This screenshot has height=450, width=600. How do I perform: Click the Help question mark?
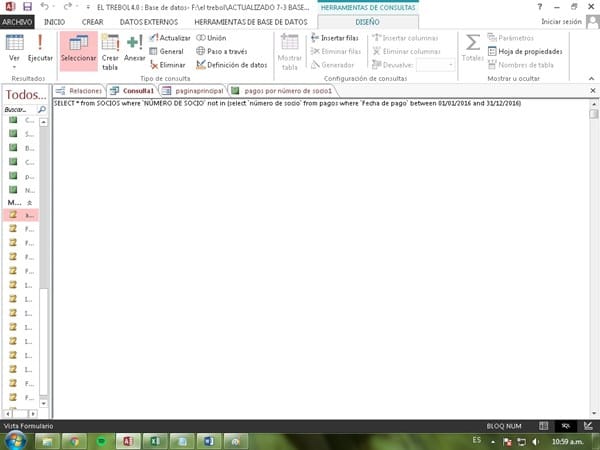[x=540, y=7]
